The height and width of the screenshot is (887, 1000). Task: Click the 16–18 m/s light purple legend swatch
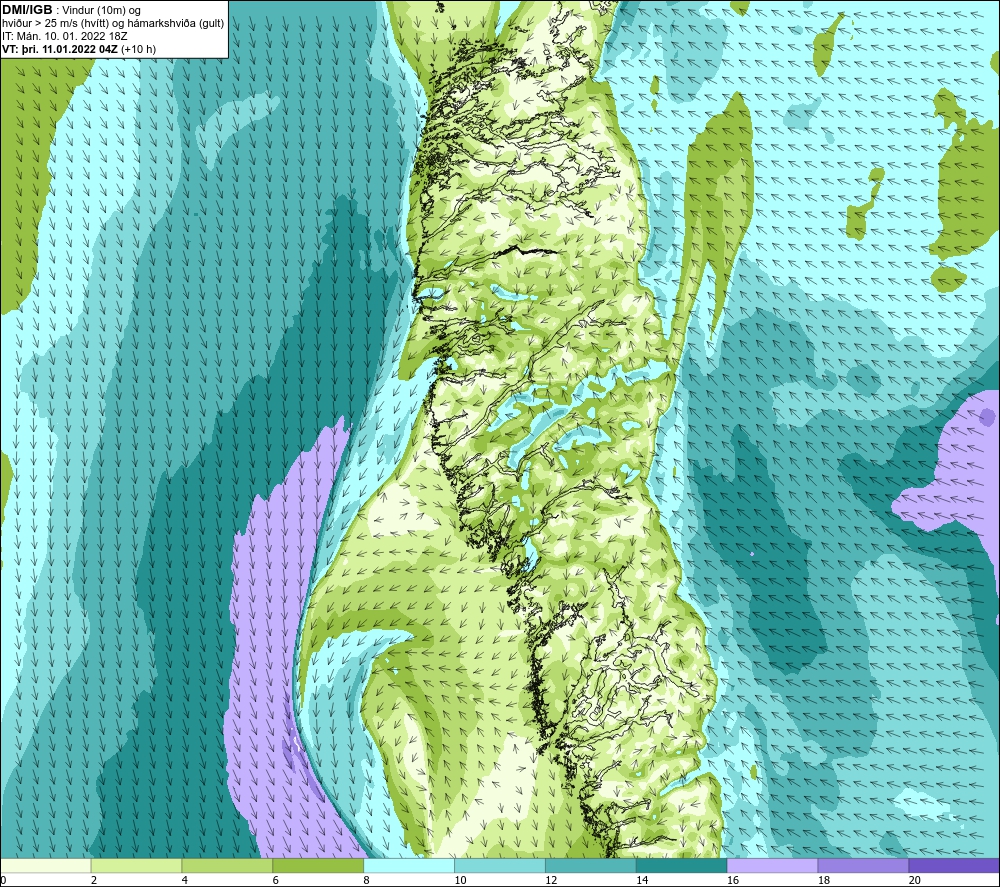coord(772,865)
